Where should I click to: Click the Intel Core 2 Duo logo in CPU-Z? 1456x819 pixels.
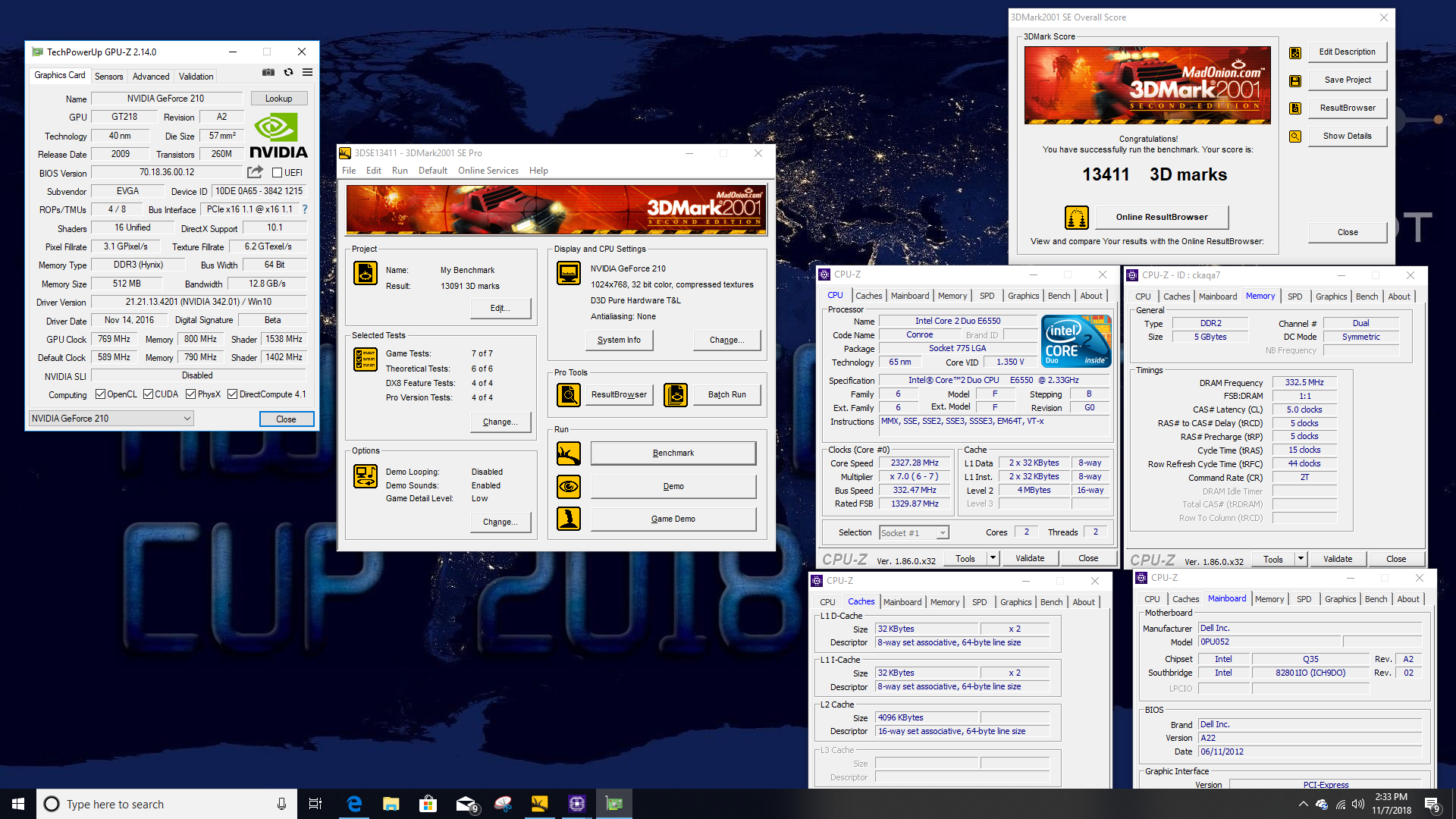[x=1076, y=340]
